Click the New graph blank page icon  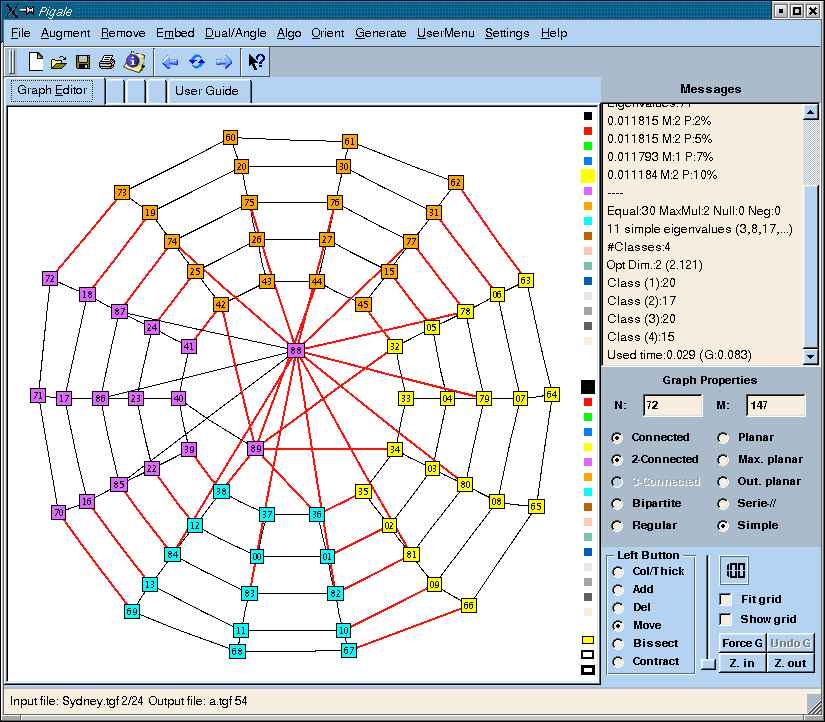(x=36, y=62)
